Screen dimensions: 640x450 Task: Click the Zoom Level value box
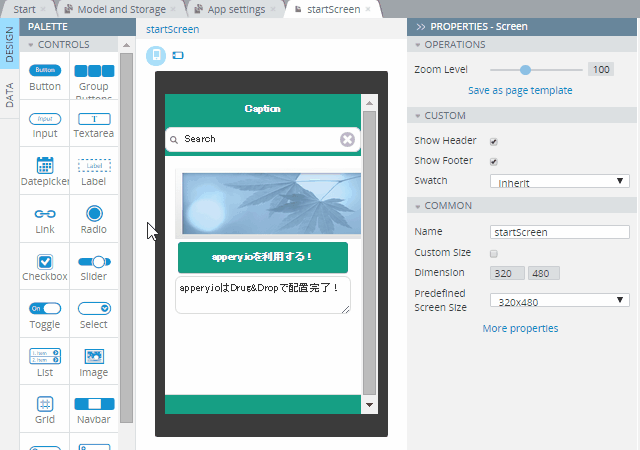(x=601, y=69)
